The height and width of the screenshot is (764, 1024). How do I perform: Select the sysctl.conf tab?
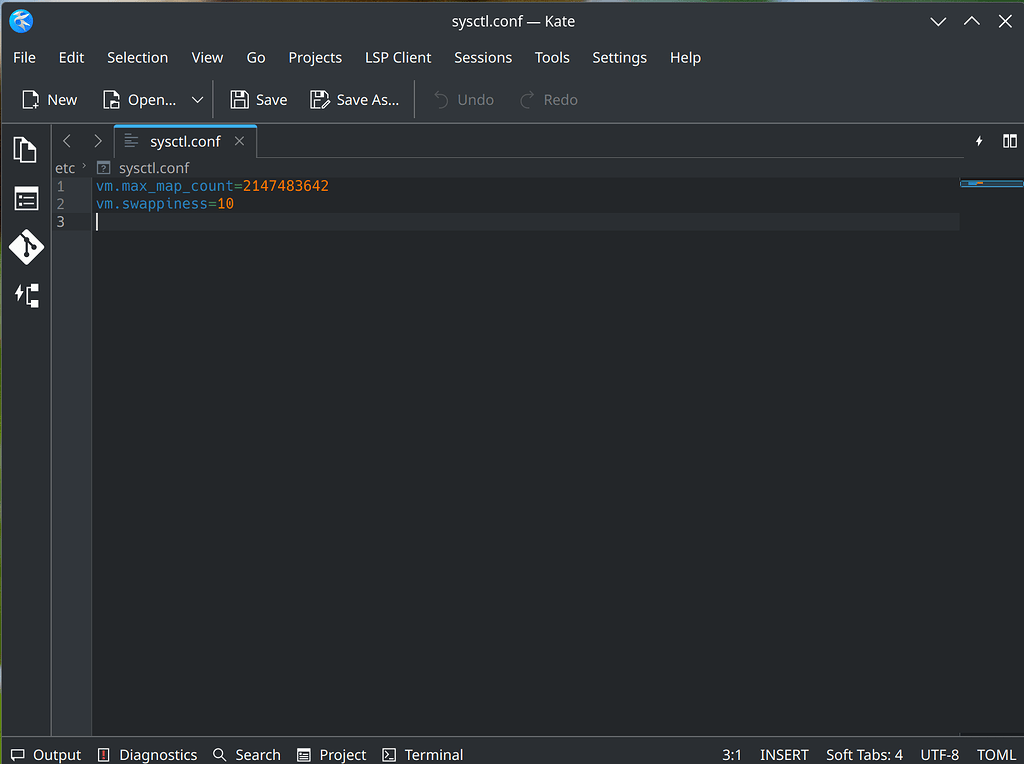(x=183, y=141)
